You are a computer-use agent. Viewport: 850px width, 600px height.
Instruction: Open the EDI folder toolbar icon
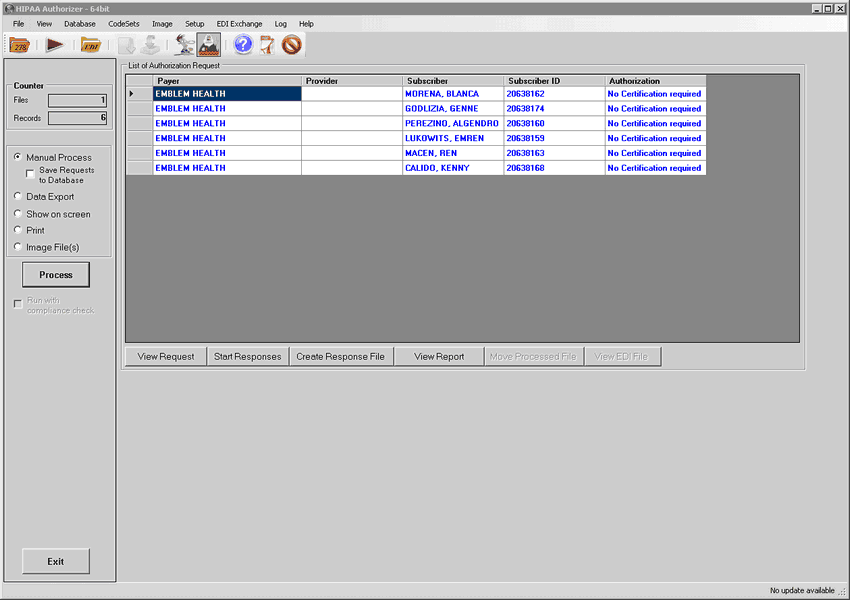click(x=91, y=45)
